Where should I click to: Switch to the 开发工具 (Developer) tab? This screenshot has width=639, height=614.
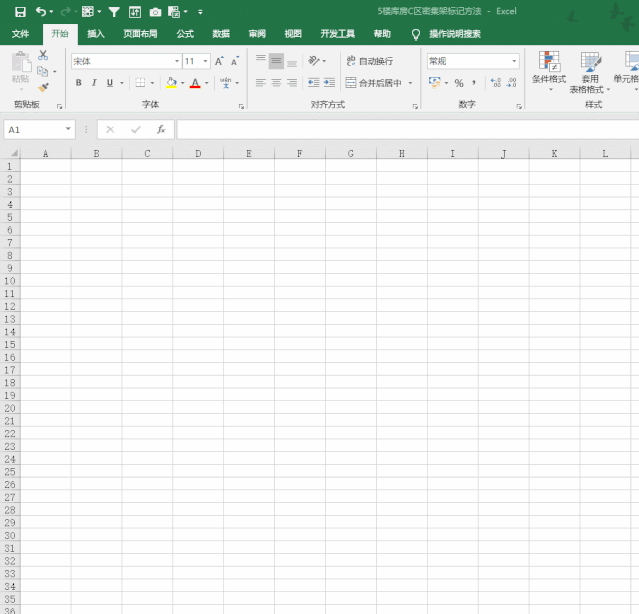coord(337,34)
